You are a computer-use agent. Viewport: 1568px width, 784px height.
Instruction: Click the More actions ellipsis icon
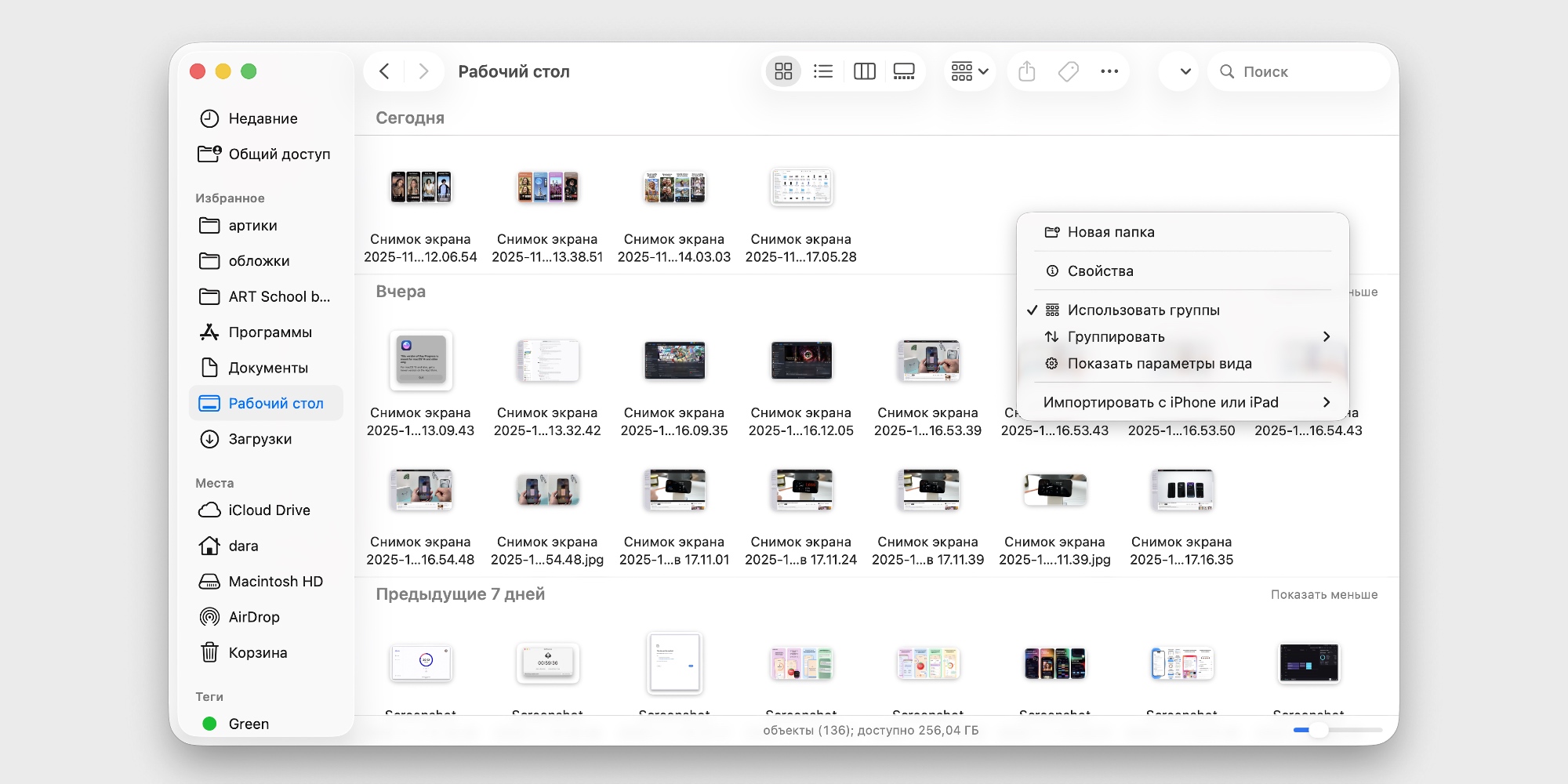pyautogui.click(x=1109, y=71)
